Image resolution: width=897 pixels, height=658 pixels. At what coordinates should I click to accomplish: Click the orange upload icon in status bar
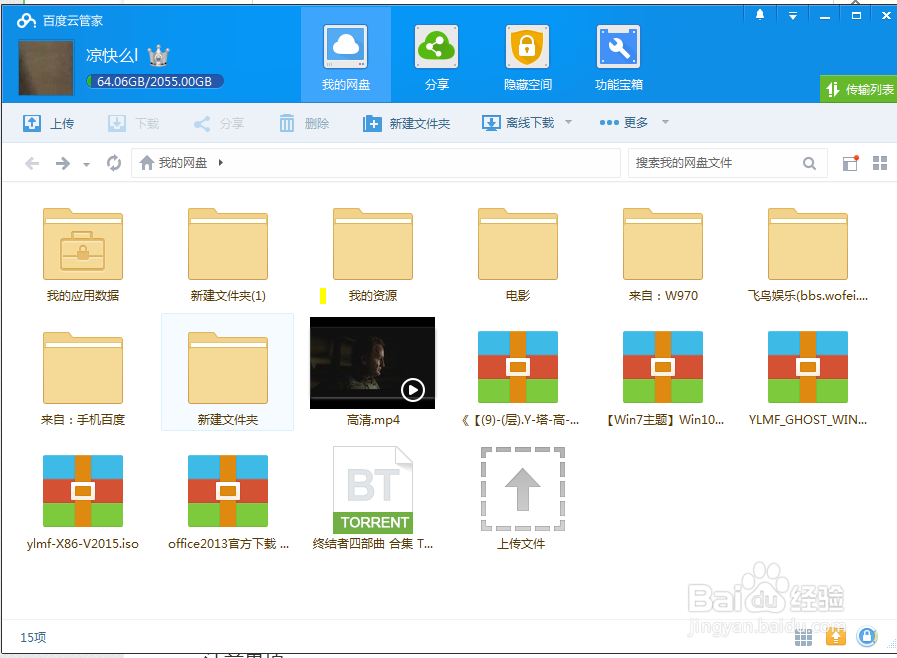(836, 636)
